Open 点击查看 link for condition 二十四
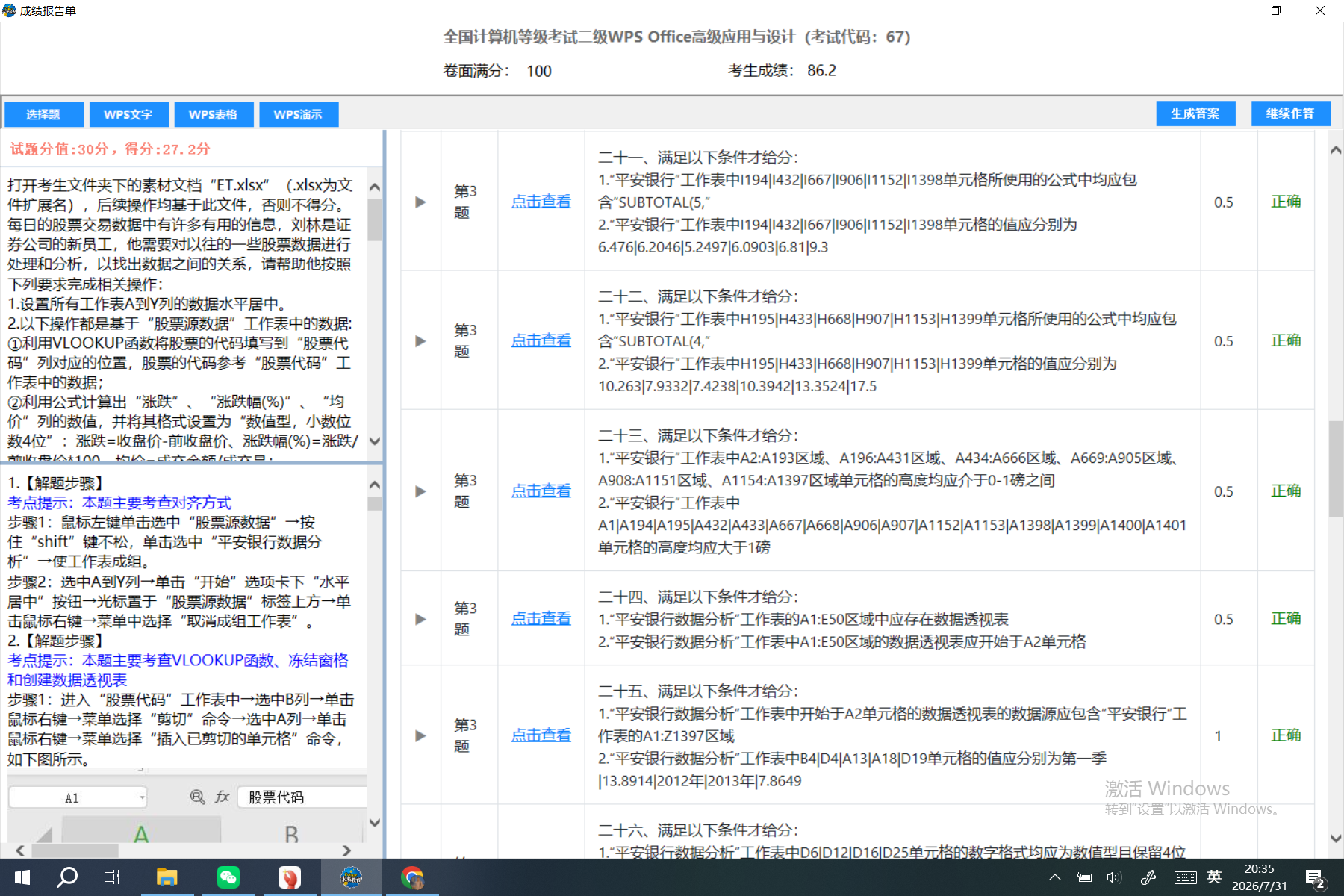This screenshot has height=896, width=1344. [541, 619]
